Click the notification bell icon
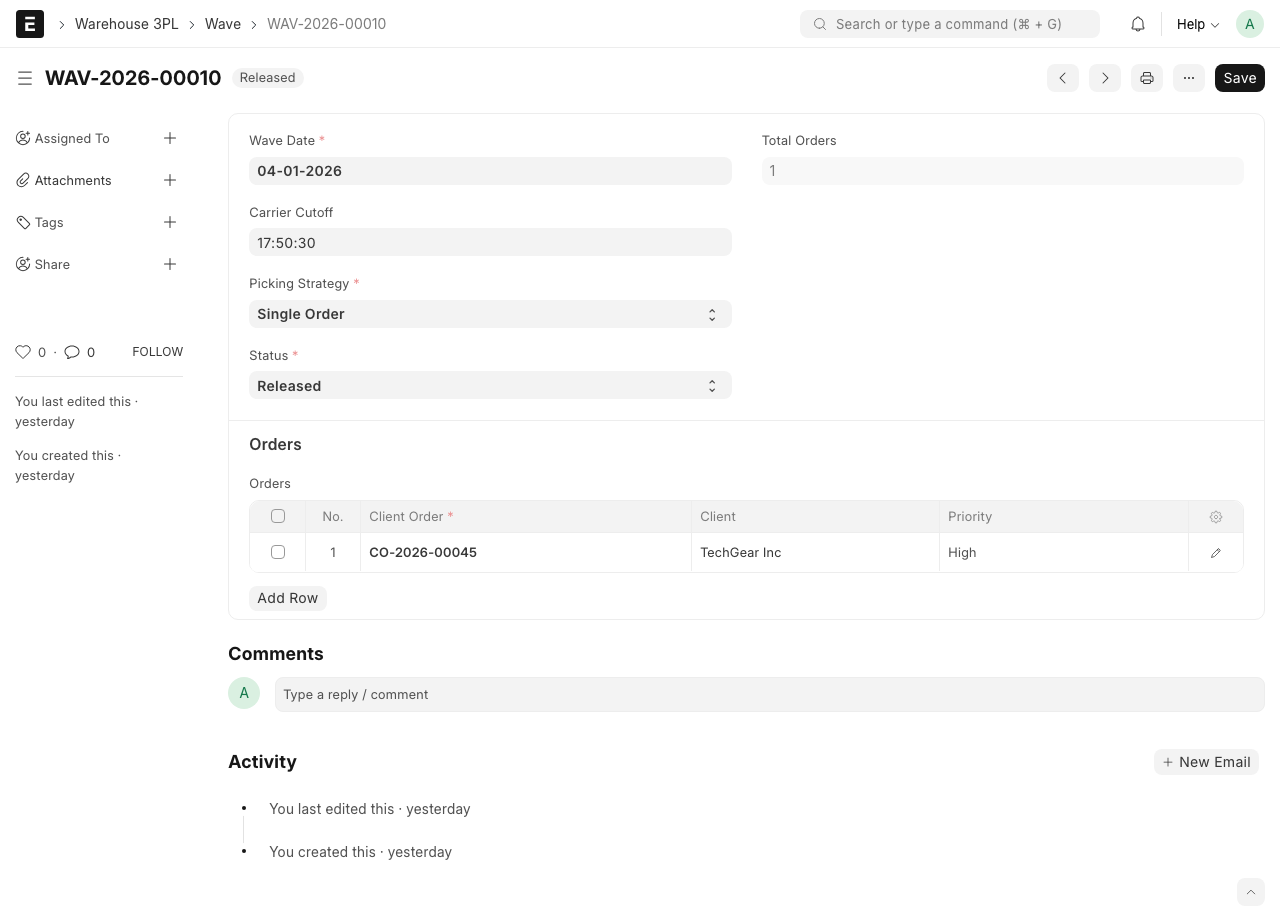The width and height of the screenshot is (1280, 906). [x=1138, y=24]
